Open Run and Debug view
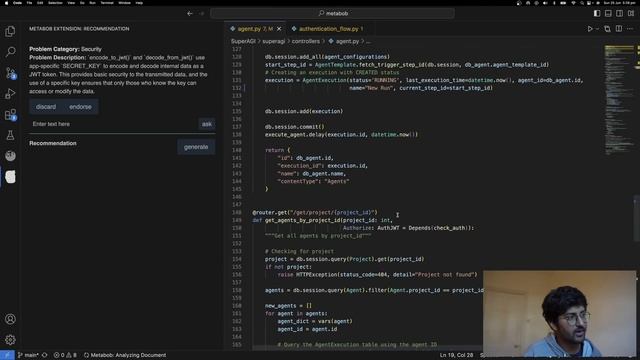Image resolution: width=640 pixels, height=360 pixels. pyautogui.click(x=10, y=94)
